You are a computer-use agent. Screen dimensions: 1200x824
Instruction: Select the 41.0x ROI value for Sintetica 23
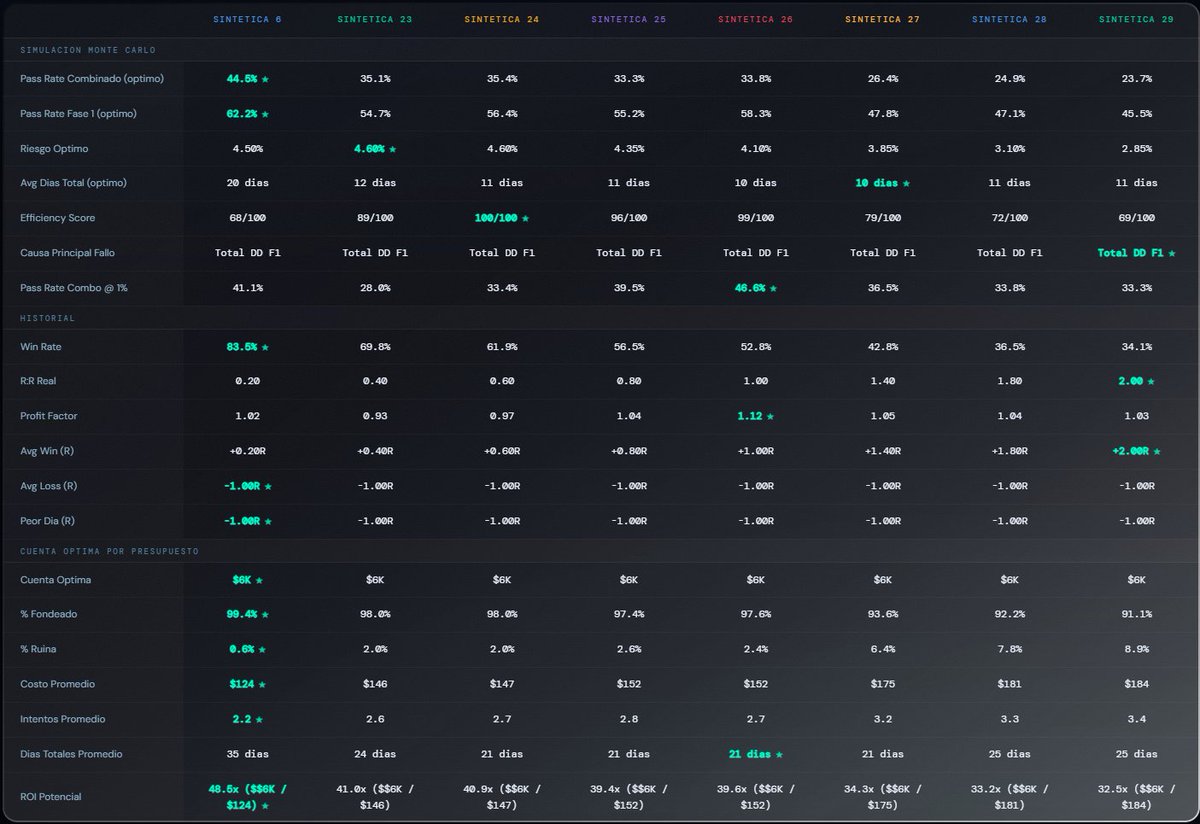pyautogui.click(x=374, y=797)
